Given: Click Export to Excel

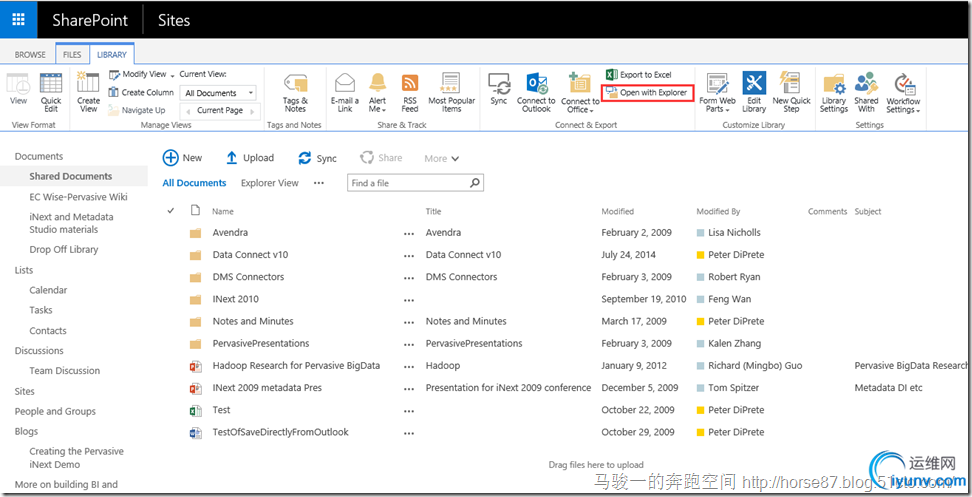Looking at the screenshot, I should 638,74.
